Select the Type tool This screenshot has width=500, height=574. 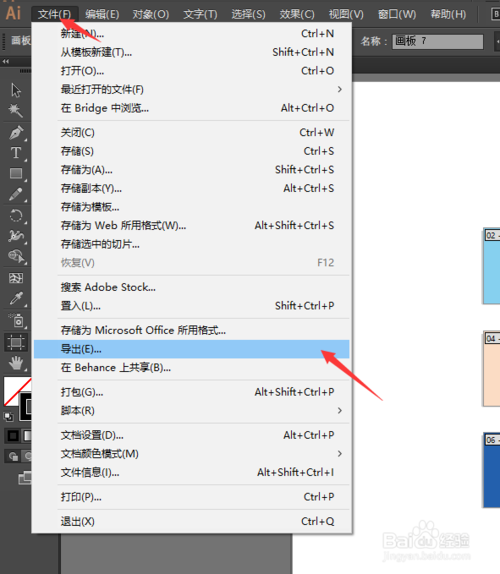16,153
